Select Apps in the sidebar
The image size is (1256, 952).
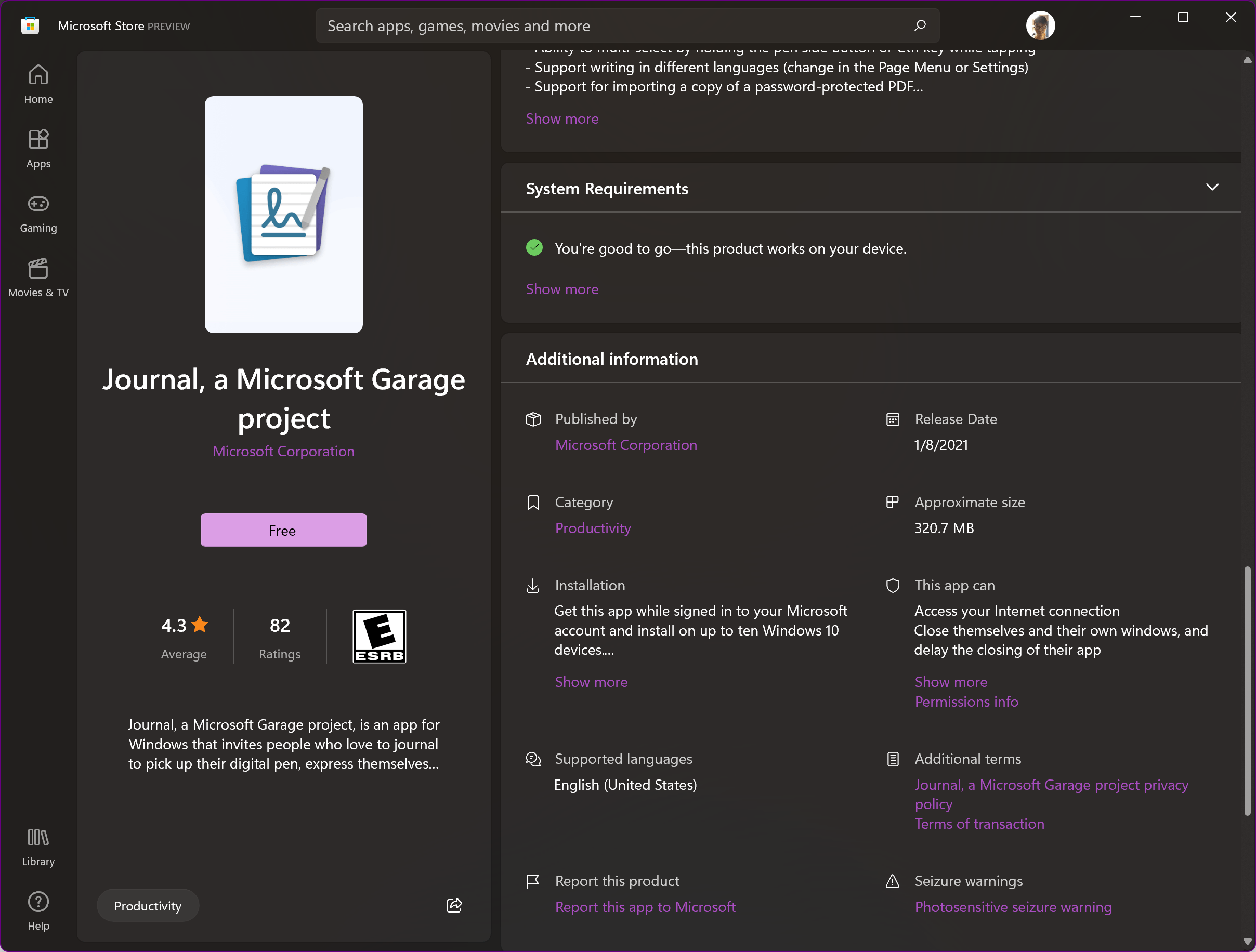37,148
